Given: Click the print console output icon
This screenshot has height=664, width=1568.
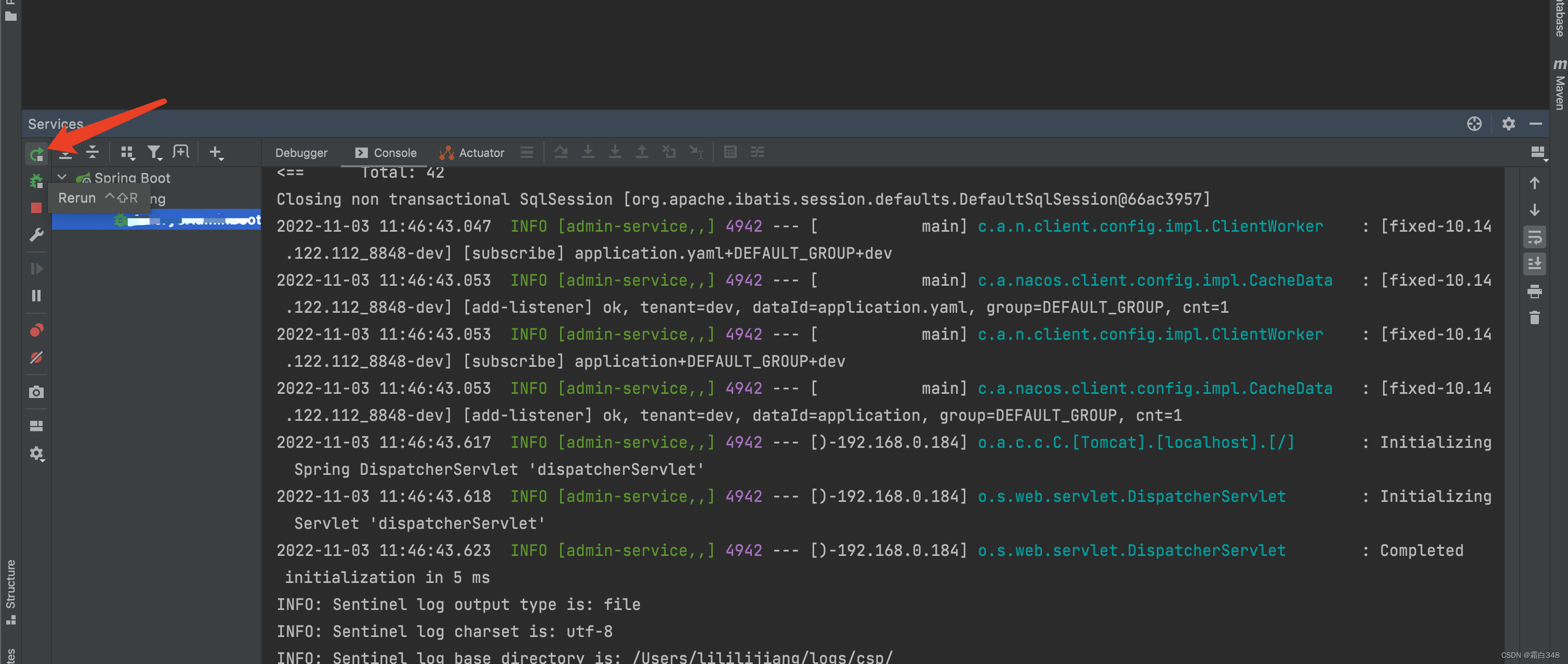Looking at the screenshot, I should pyautogui.click(x=1535, y=291).
